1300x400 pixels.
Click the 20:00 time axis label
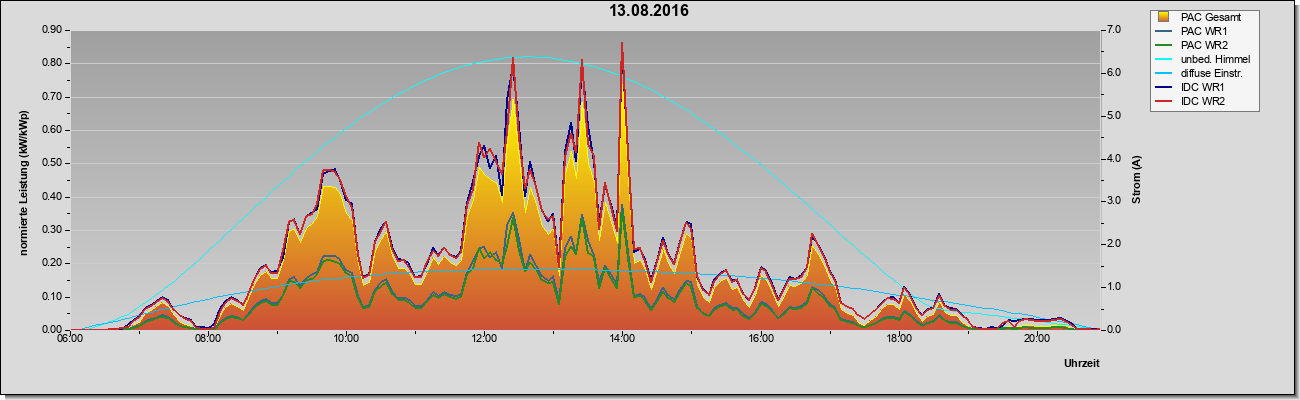[1036, 338]
